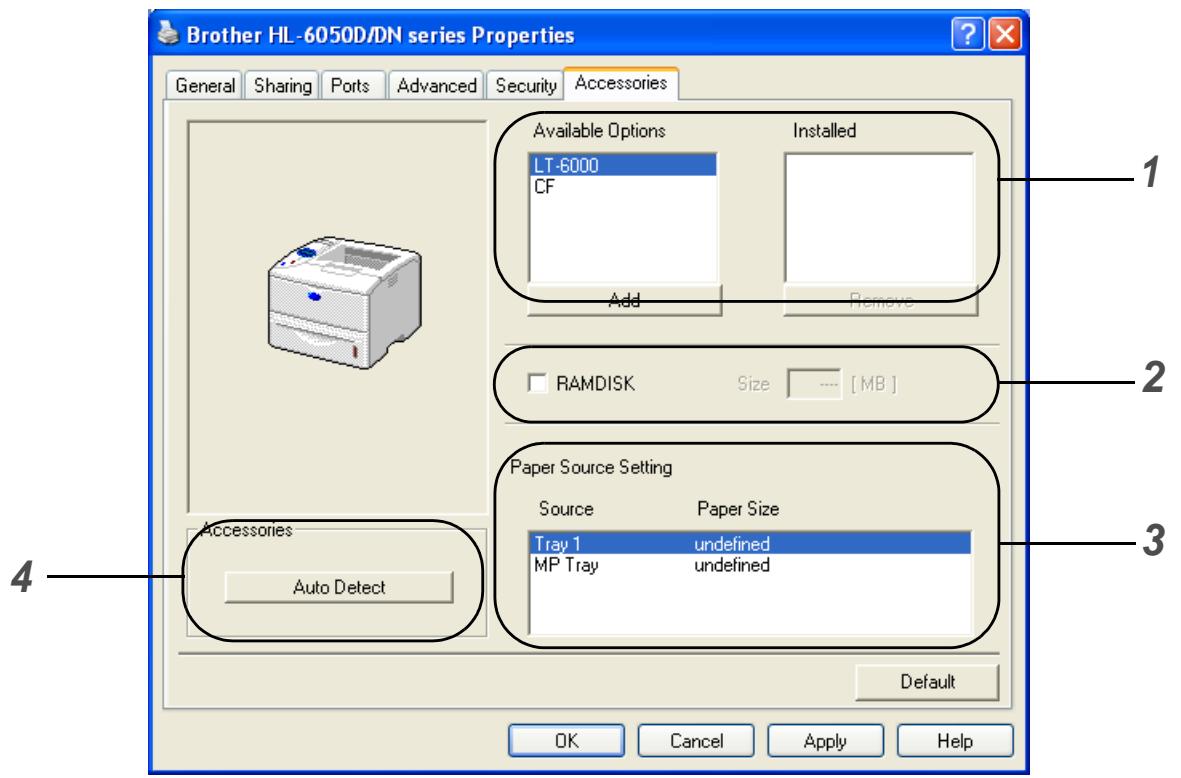Select the Advanced tab

[x=437, y=86]
